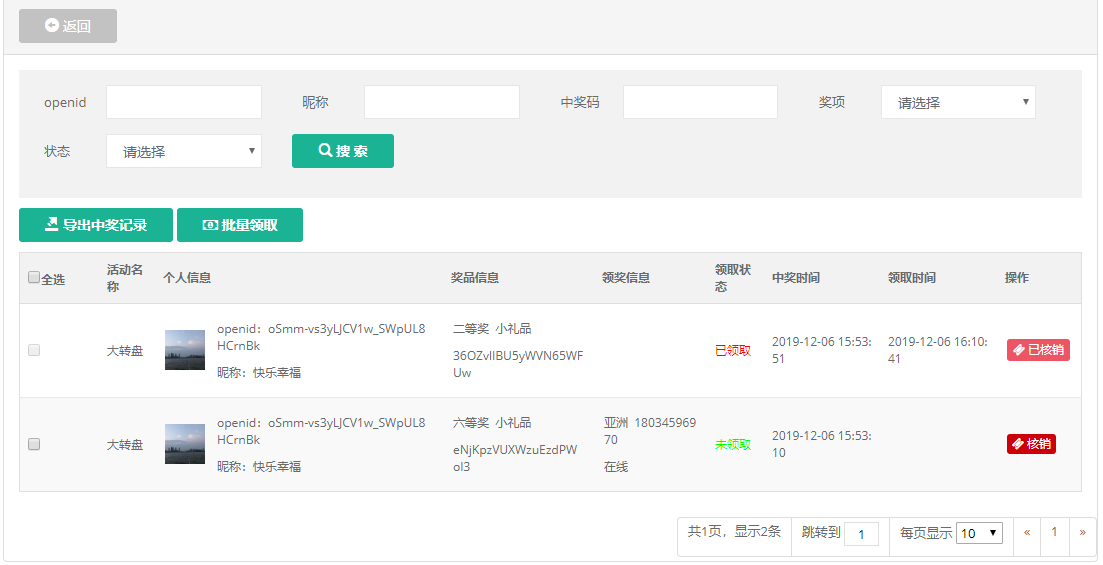
Task: Click code 36OZvIIBU5yWVN65WFUw
Action: tap(518, 364)
